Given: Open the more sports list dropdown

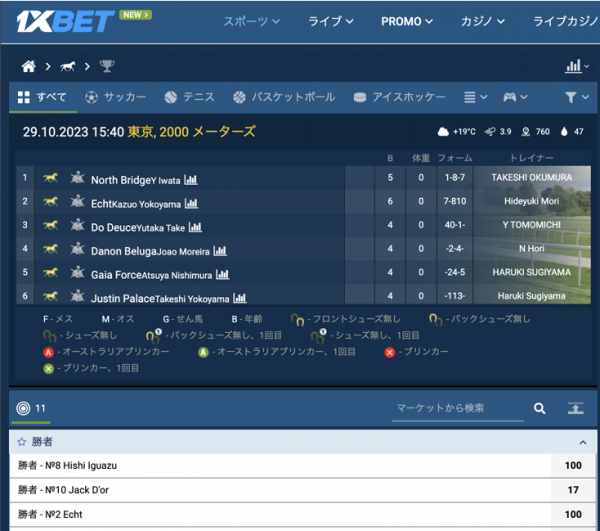Looking at the screenshot, I should 475,97.
